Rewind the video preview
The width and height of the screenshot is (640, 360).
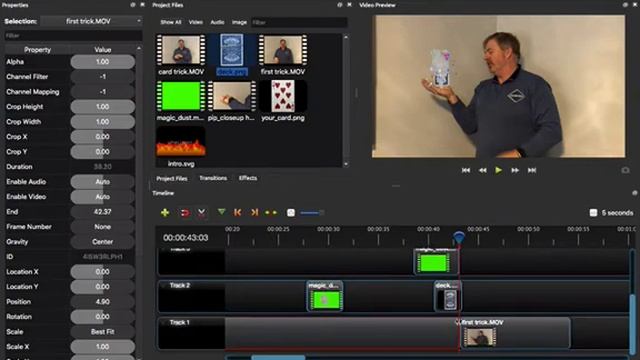[482, 170]
